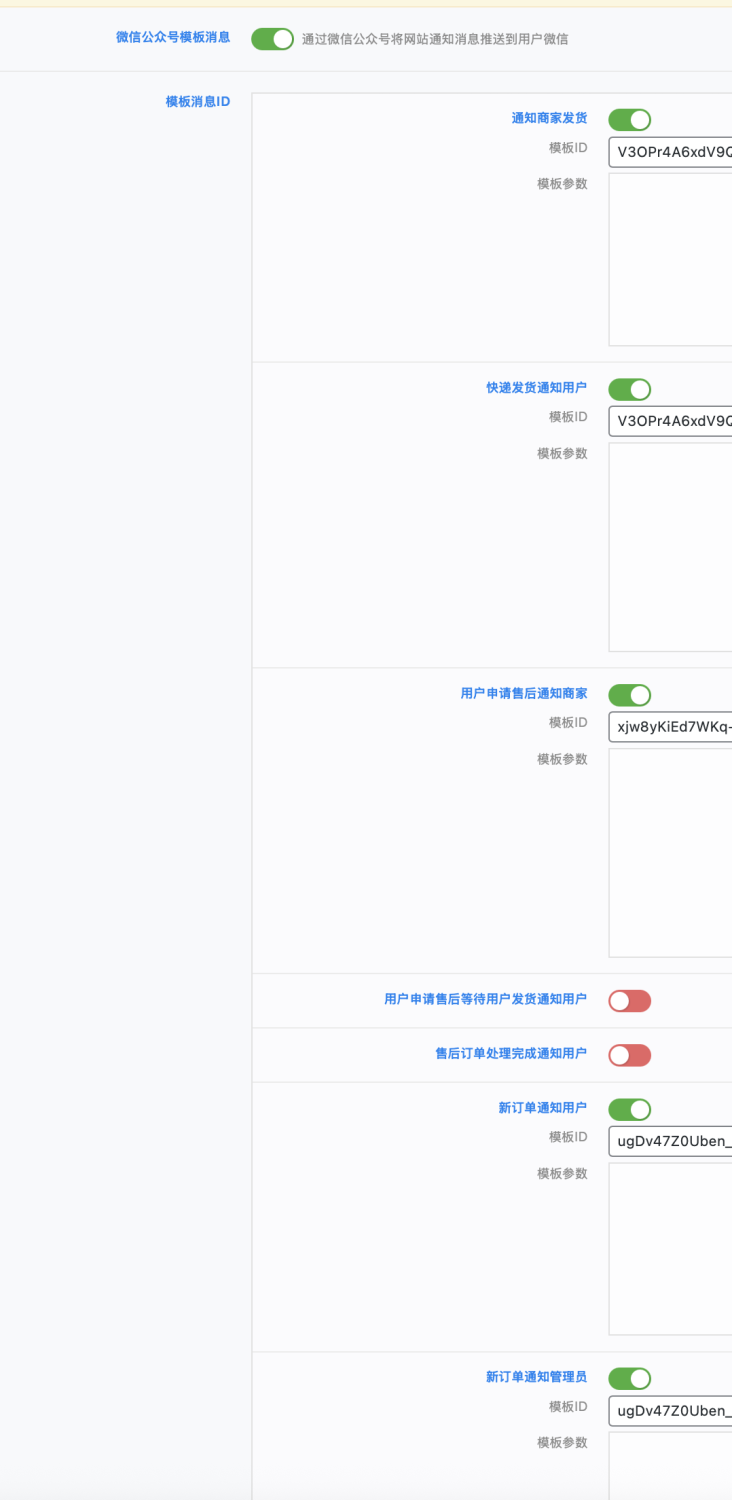Viewport: 732px width, 1500px height.
Task: Click 模板参数 textarea under 新订单通知用户
Action: point(670,1249)
